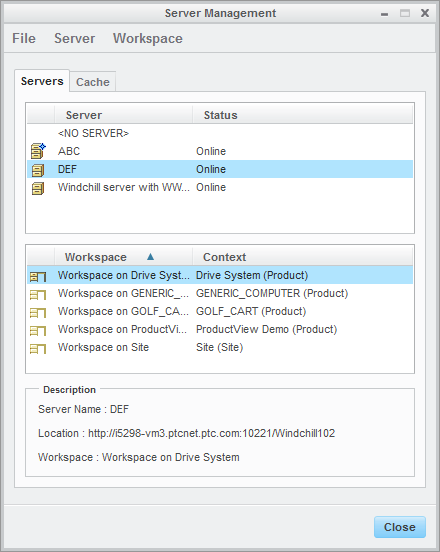Click Online status of ABC server
440x552 pixels.
pos(211,151)
